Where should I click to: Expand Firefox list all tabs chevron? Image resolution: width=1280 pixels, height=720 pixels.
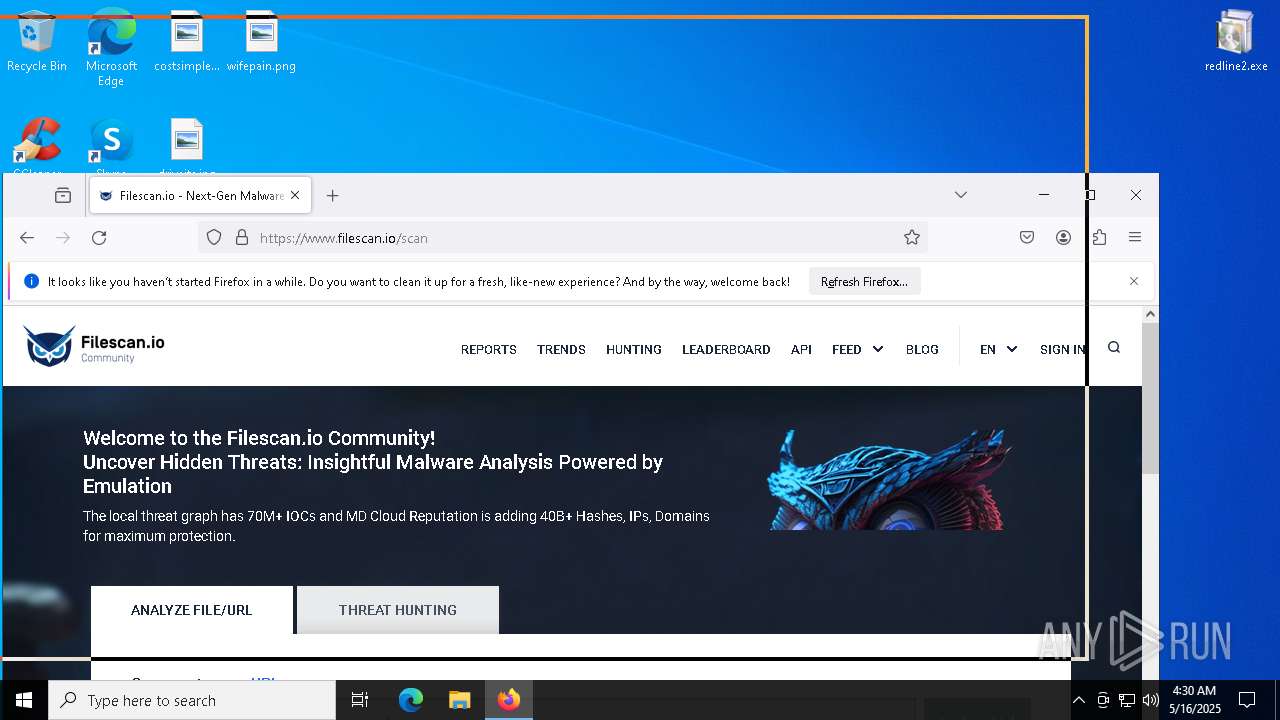point(961,195)
